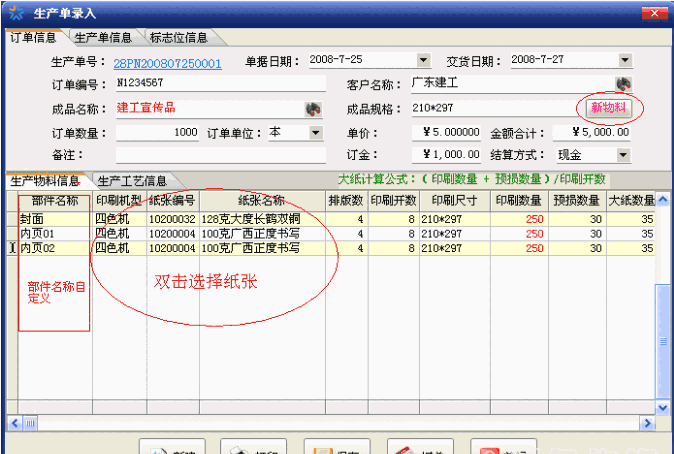
Task: Click the row indicator for 内页02 row
Action: [x=12, y=248]
